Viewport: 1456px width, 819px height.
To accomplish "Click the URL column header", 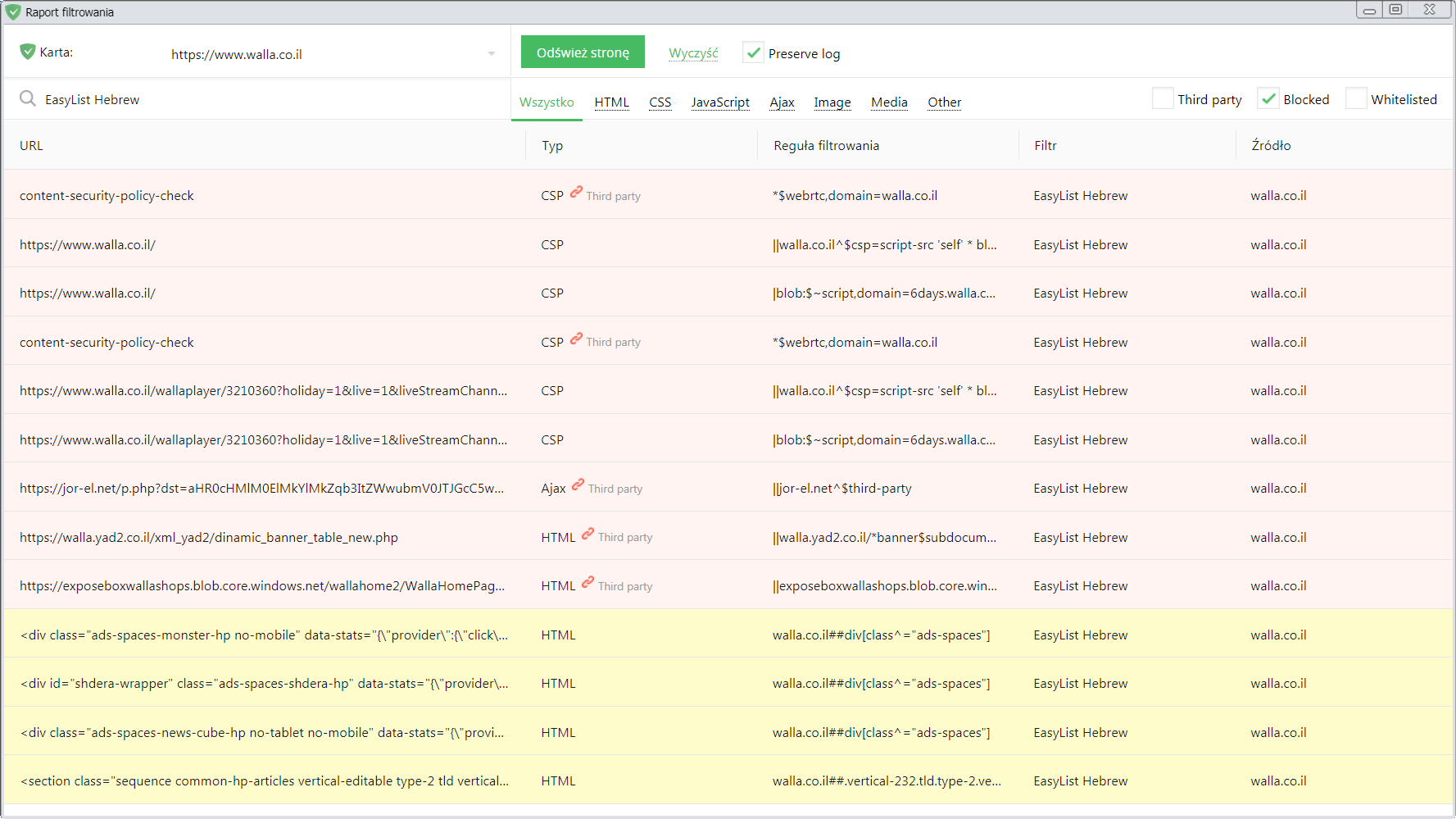I will (x=31, y=145).
